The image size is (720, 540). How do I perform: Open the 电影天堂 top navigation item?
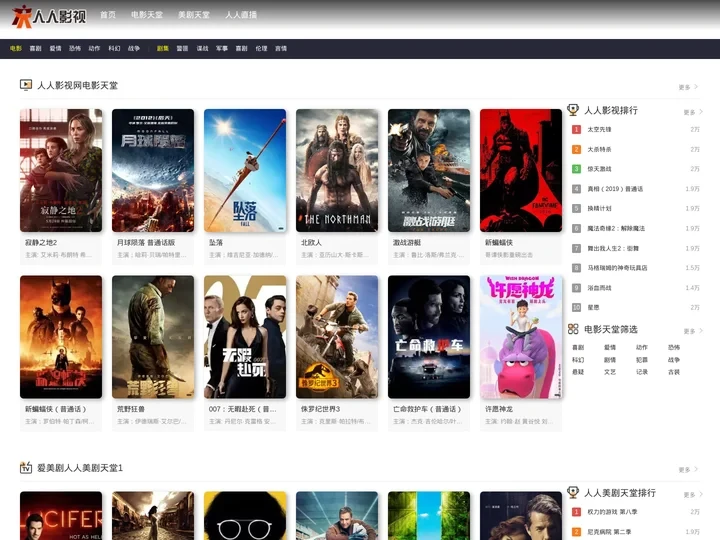[x=147, y=15]
